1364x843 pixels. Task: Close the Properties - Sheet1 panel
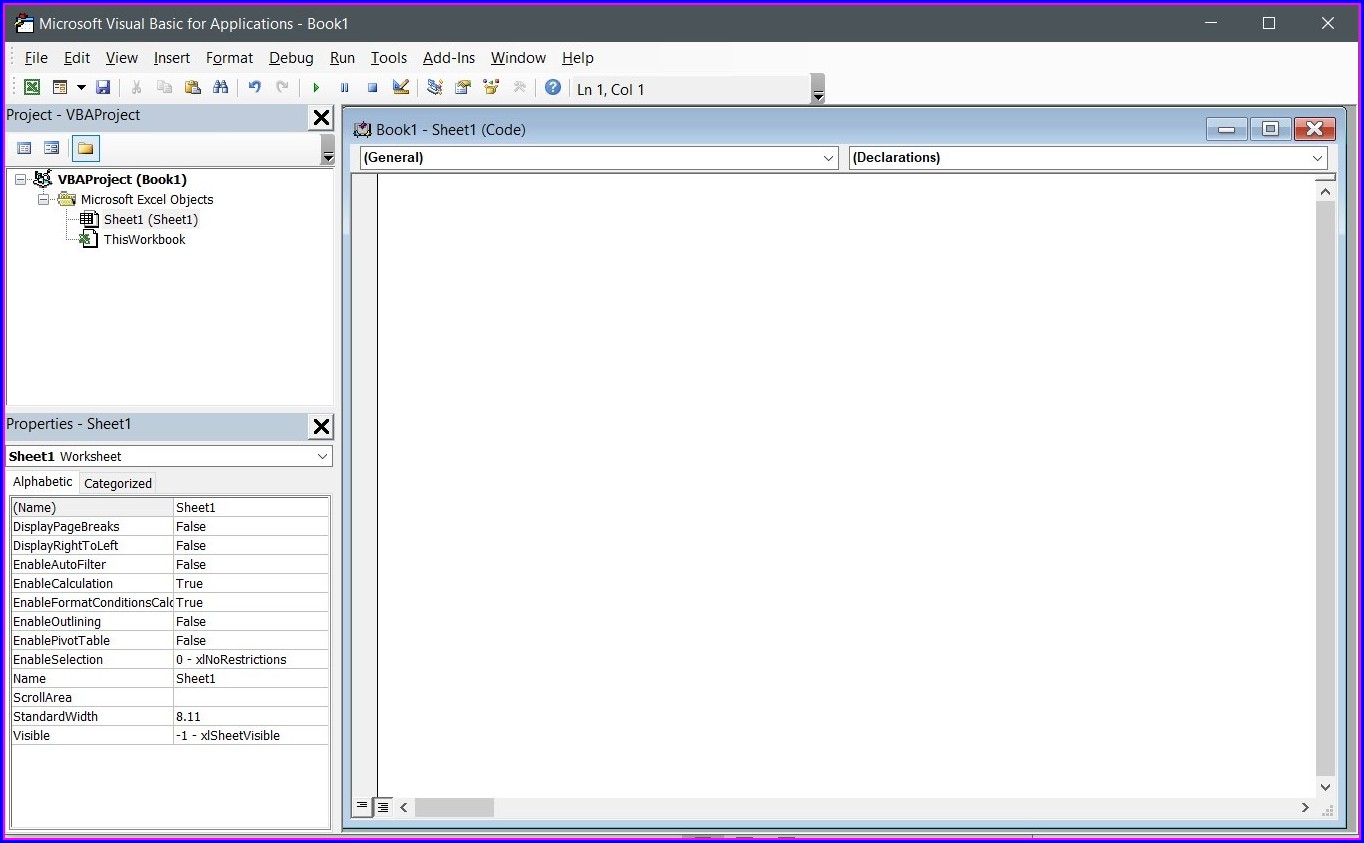tap(321, 427)
